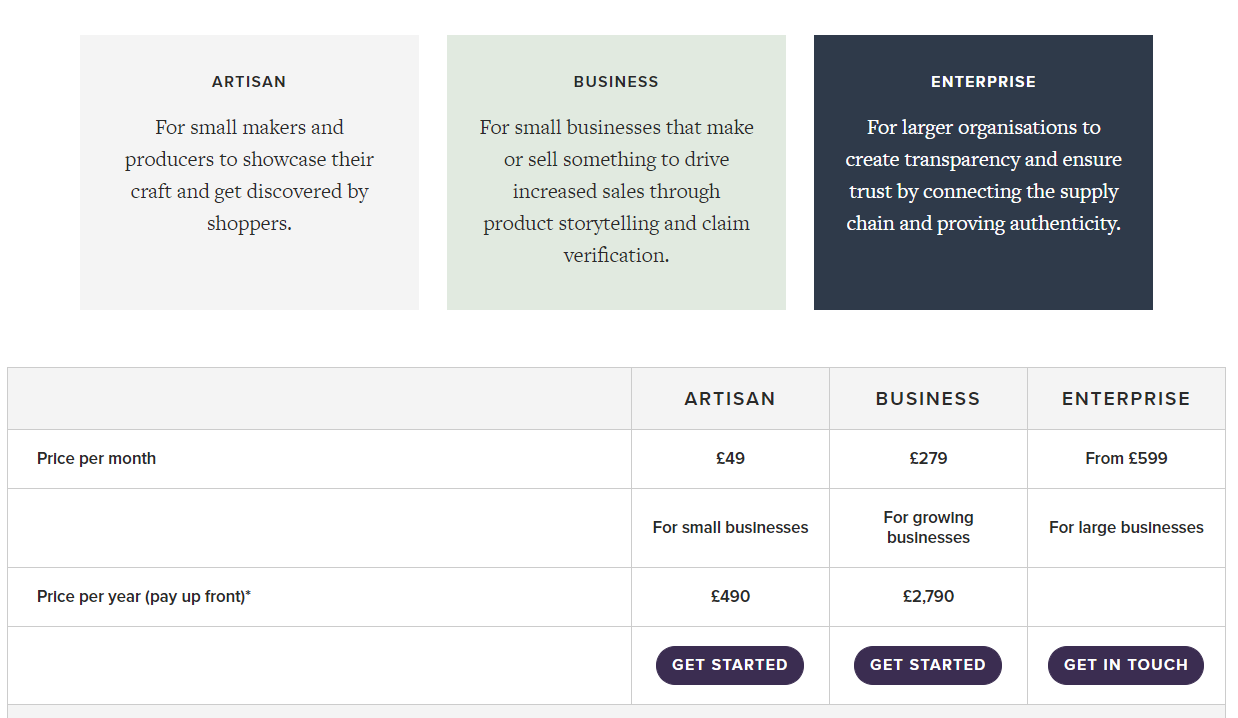Select the From £599 price cell

pyautogui.click(x=1126, y=458)
